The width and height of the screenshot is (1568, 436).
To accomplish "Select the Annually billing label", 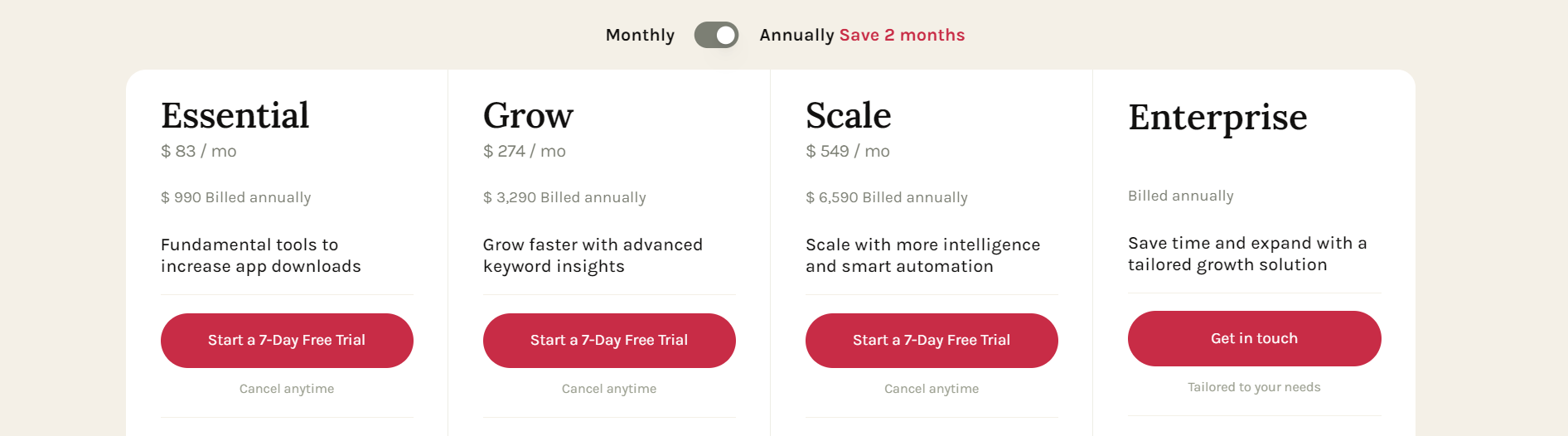I will [x=796, y=35].
